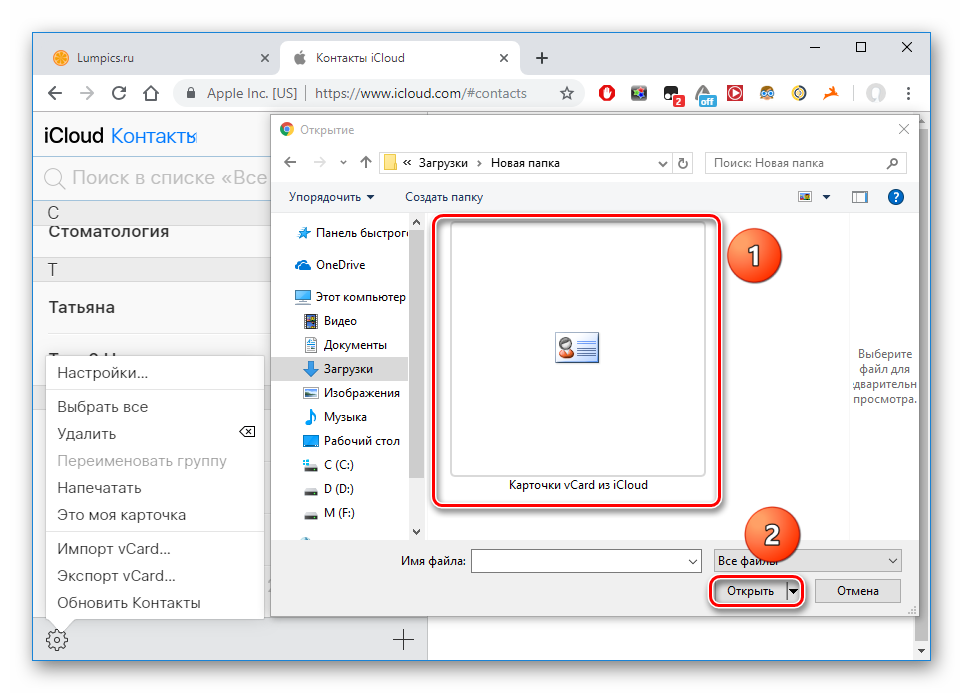Choose Настройки... in the iCloud menu
This screenshot has width=963, height=693.
pos(155,373)
